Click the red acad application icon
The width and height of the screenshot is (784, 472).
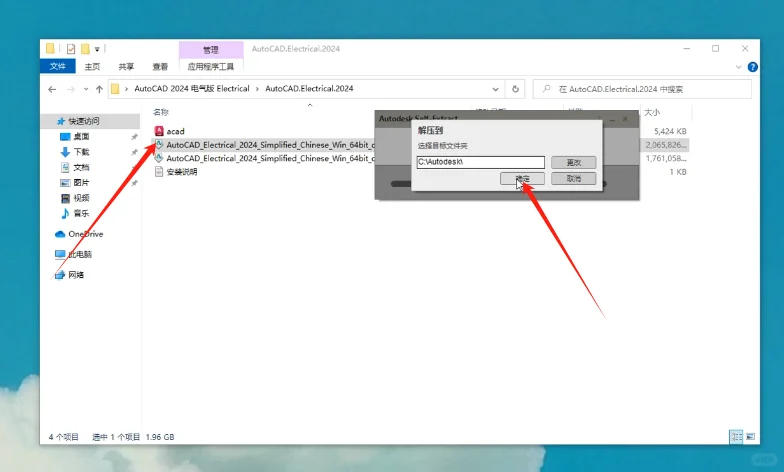pyautogui.click(x=159, y=131)
